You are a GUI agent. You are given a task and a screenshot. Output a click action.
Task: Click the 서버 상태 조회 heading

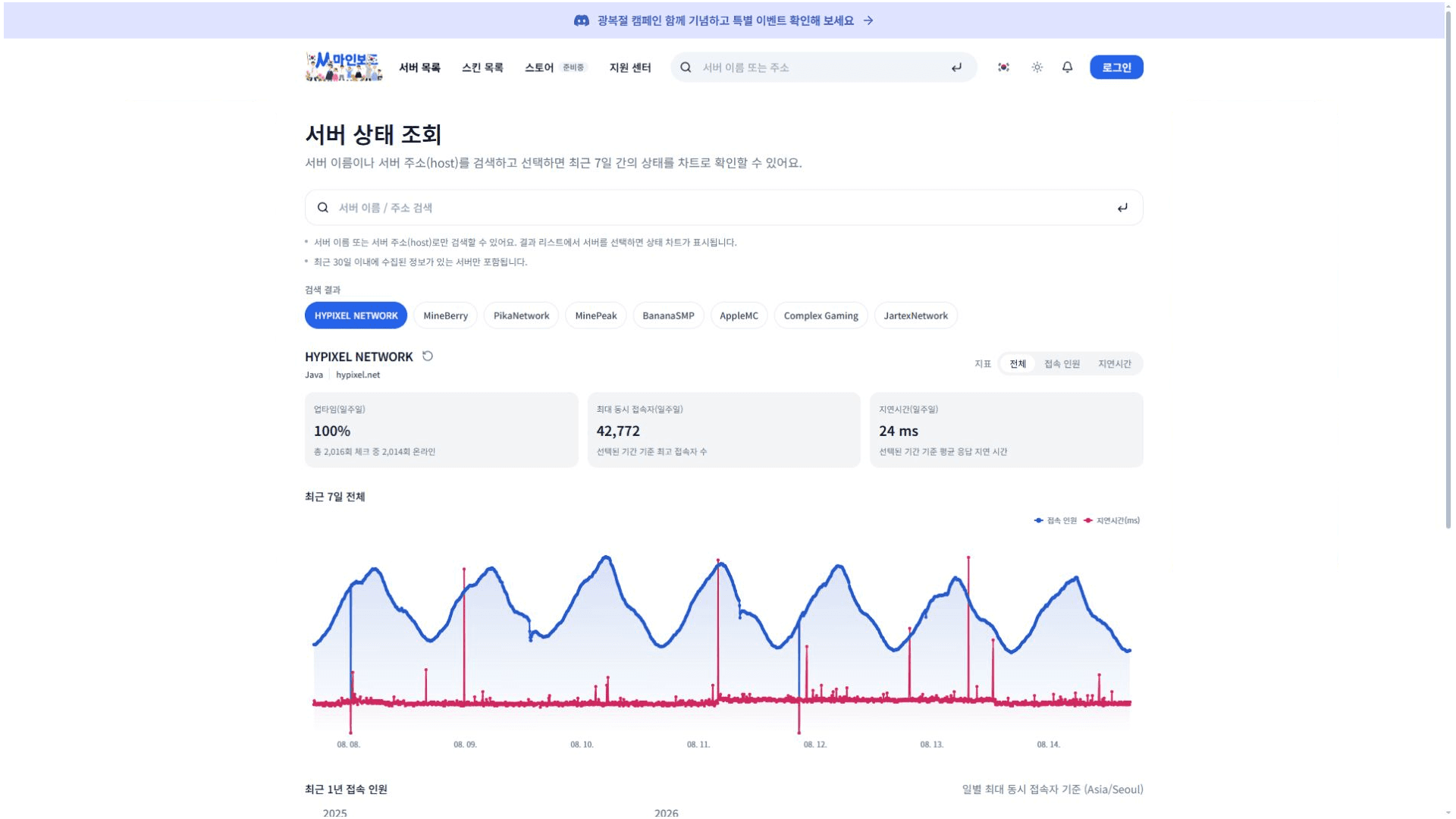click(x=373, y=134)
